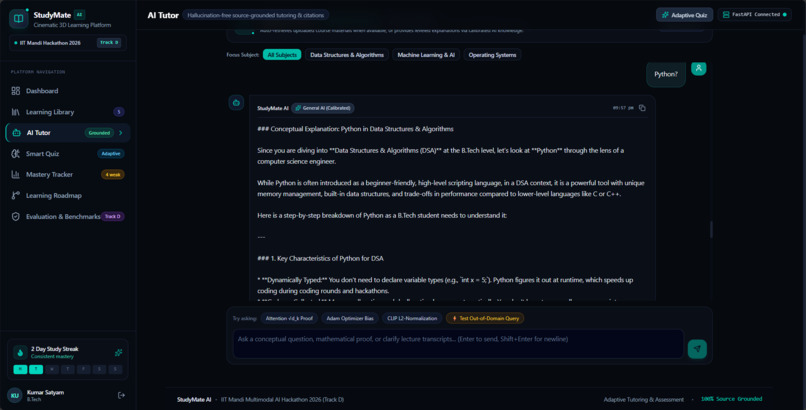The width and height of the screenshot is (806, 410).
Task: Click the AI Tutor robot icon
Action: [x=16, y=133]
